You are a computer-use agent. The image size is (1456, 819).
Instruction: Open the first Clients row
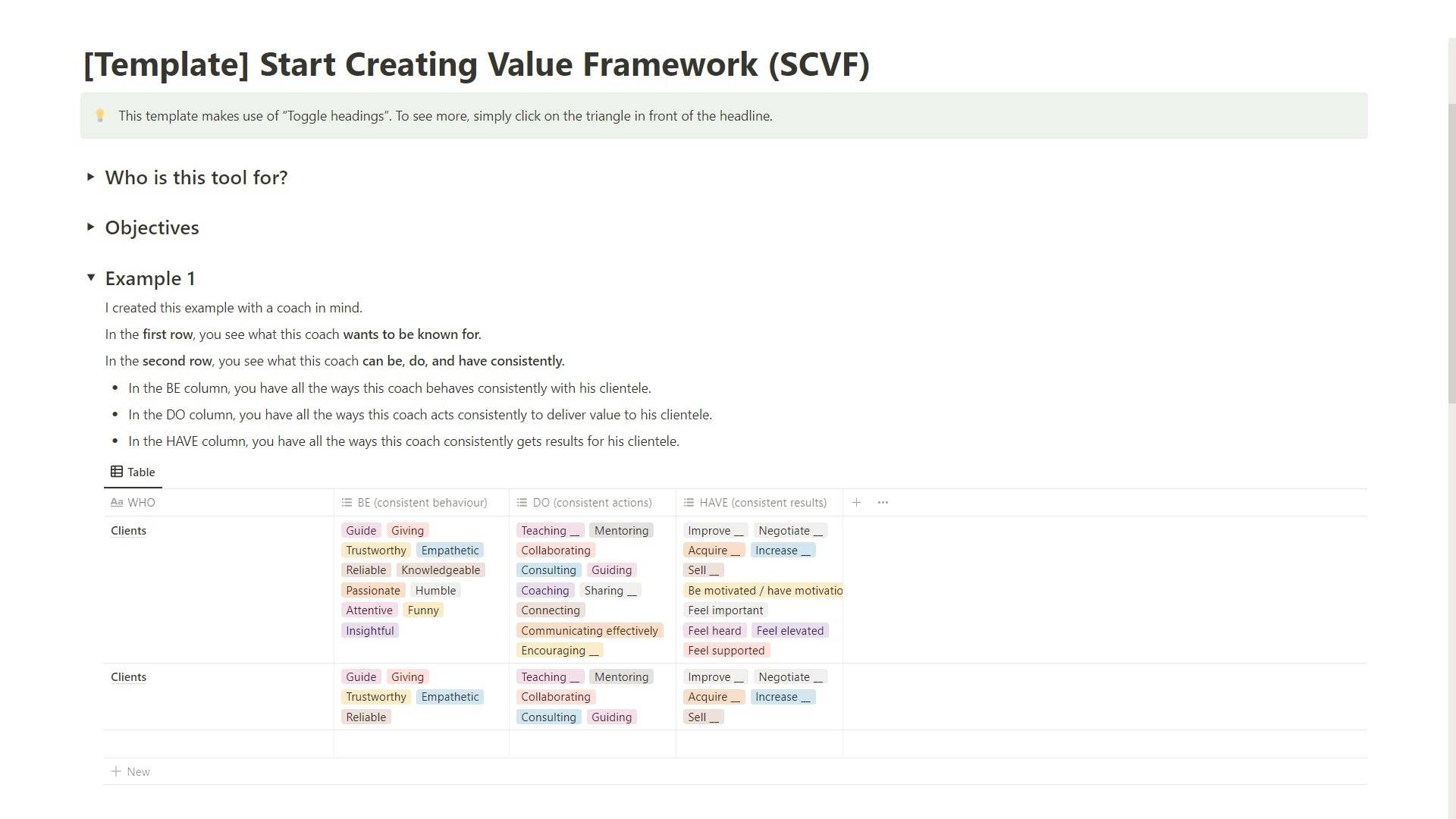[129, 531]
